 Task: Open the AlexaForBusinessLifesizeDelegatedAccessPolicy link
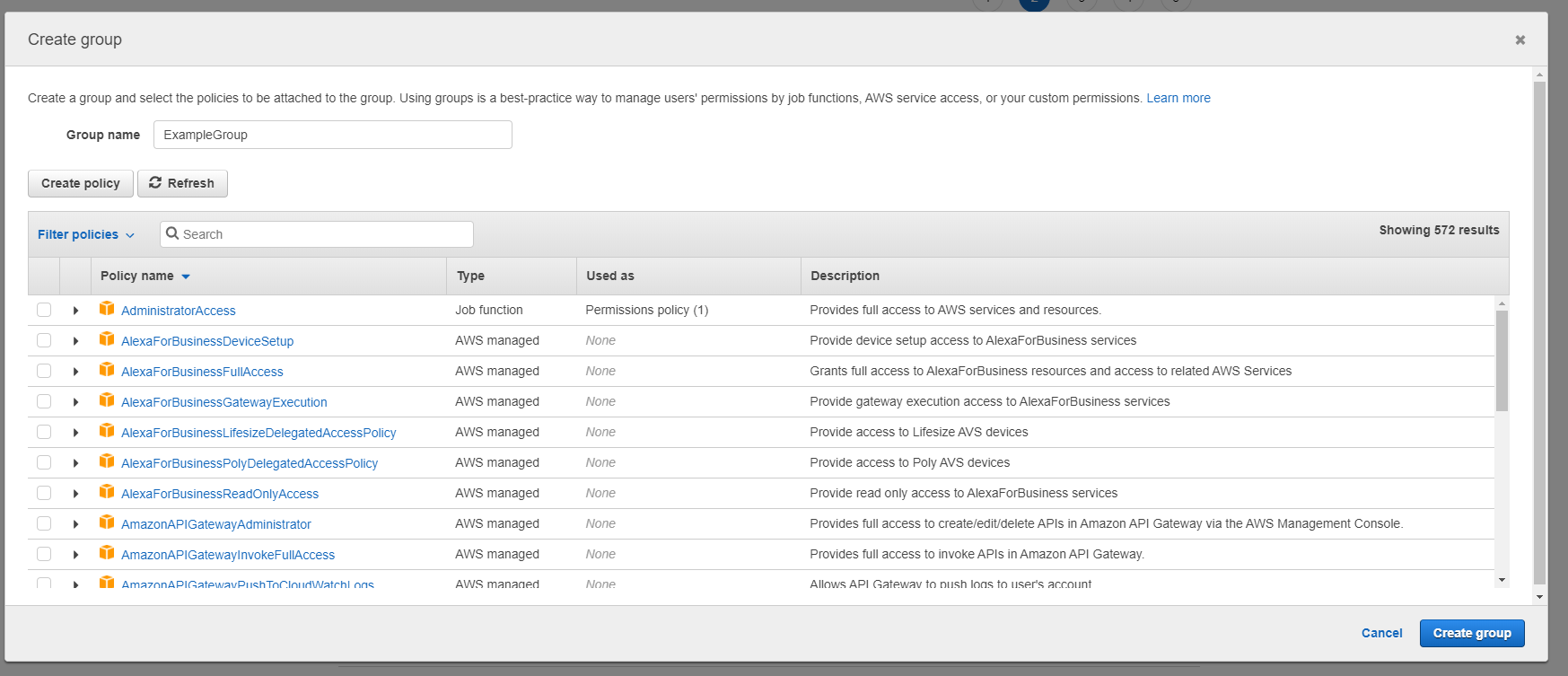point(258,433)
